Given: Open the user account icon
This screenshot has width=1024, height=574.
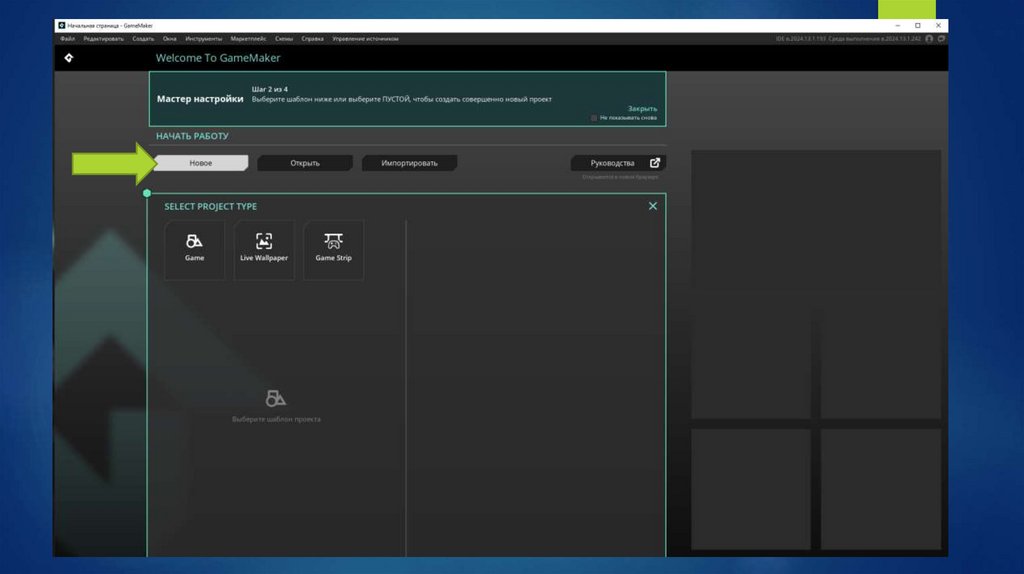Looking at the screenshot, I should 929,39.
